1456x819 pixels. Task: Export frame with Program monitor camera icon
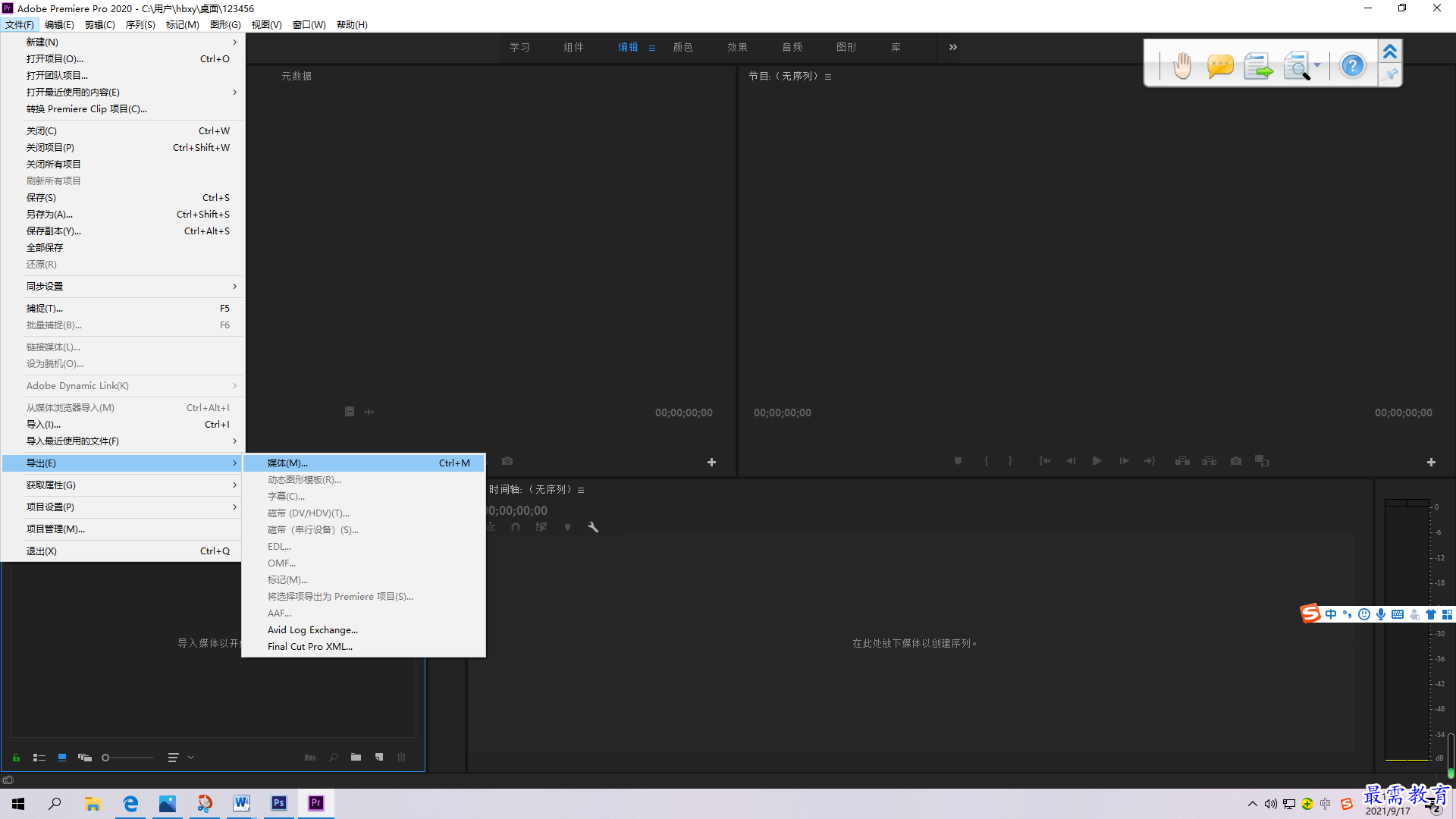[1236, 461]
